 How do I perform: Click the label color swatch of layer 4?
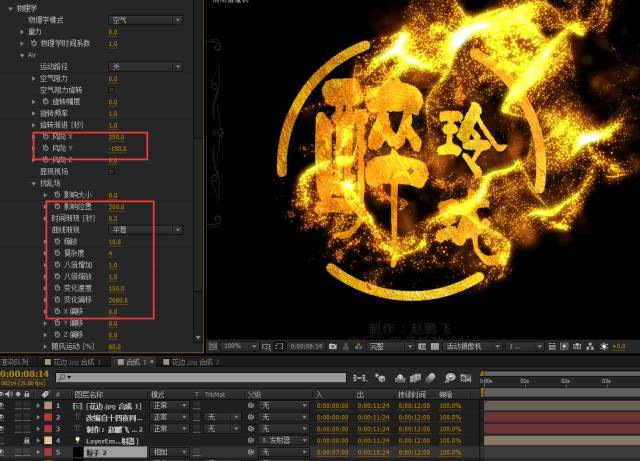coord(48,441)
